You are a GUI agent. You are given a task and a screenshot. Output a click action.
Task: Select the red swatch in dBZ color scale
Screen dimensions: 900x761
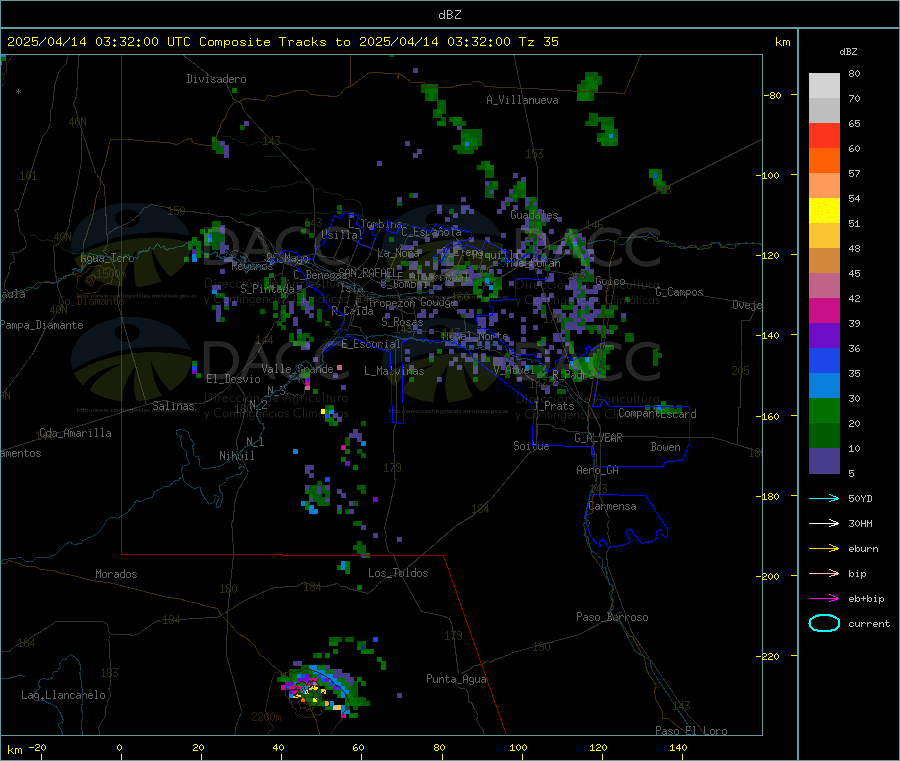[824, 135]
